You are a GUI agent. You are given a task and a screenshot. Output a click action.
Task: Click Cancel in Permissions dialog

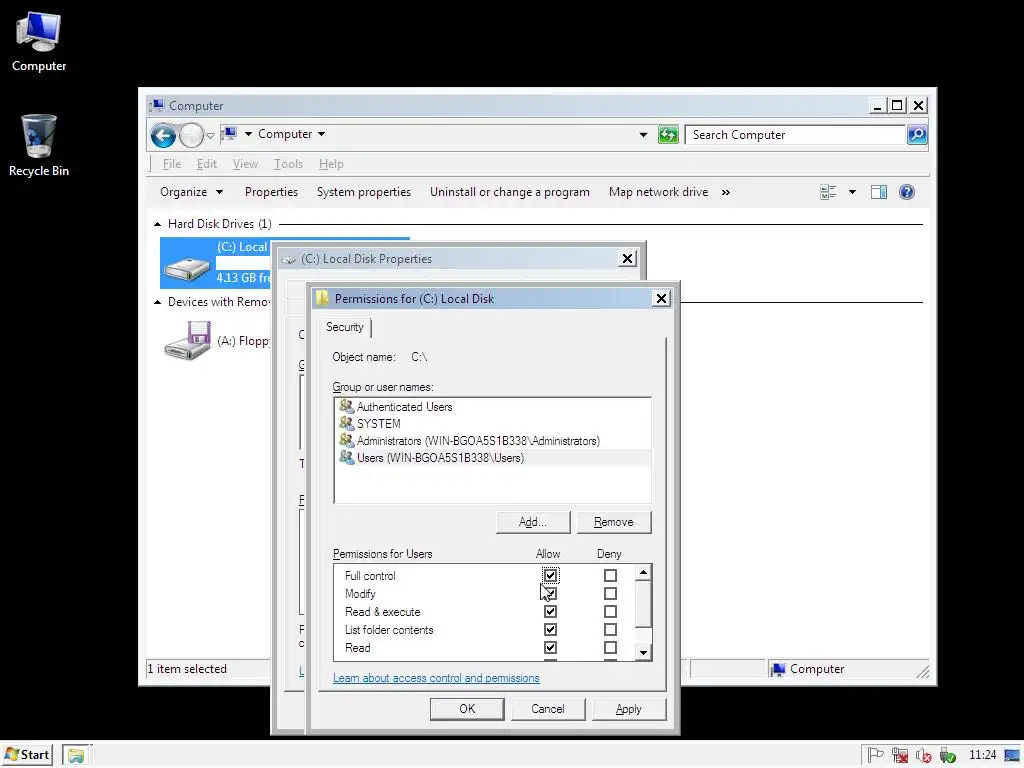(548, 709)
